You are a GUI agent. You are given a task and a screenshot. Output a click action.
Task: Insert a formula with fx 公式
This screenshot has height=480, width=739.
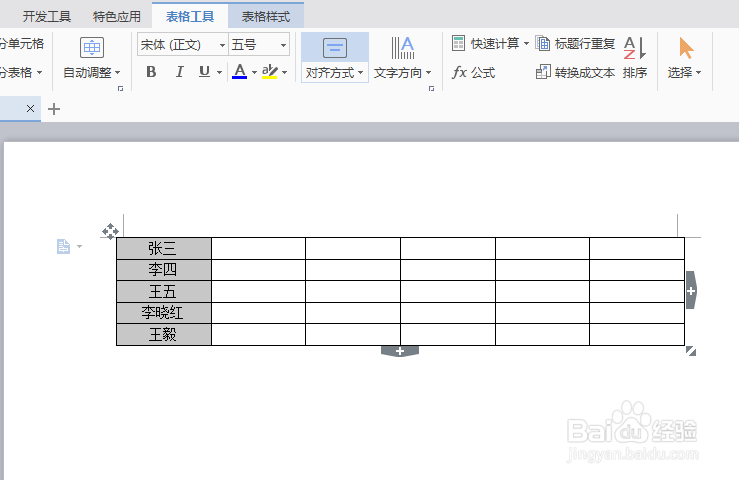[474, 73]
